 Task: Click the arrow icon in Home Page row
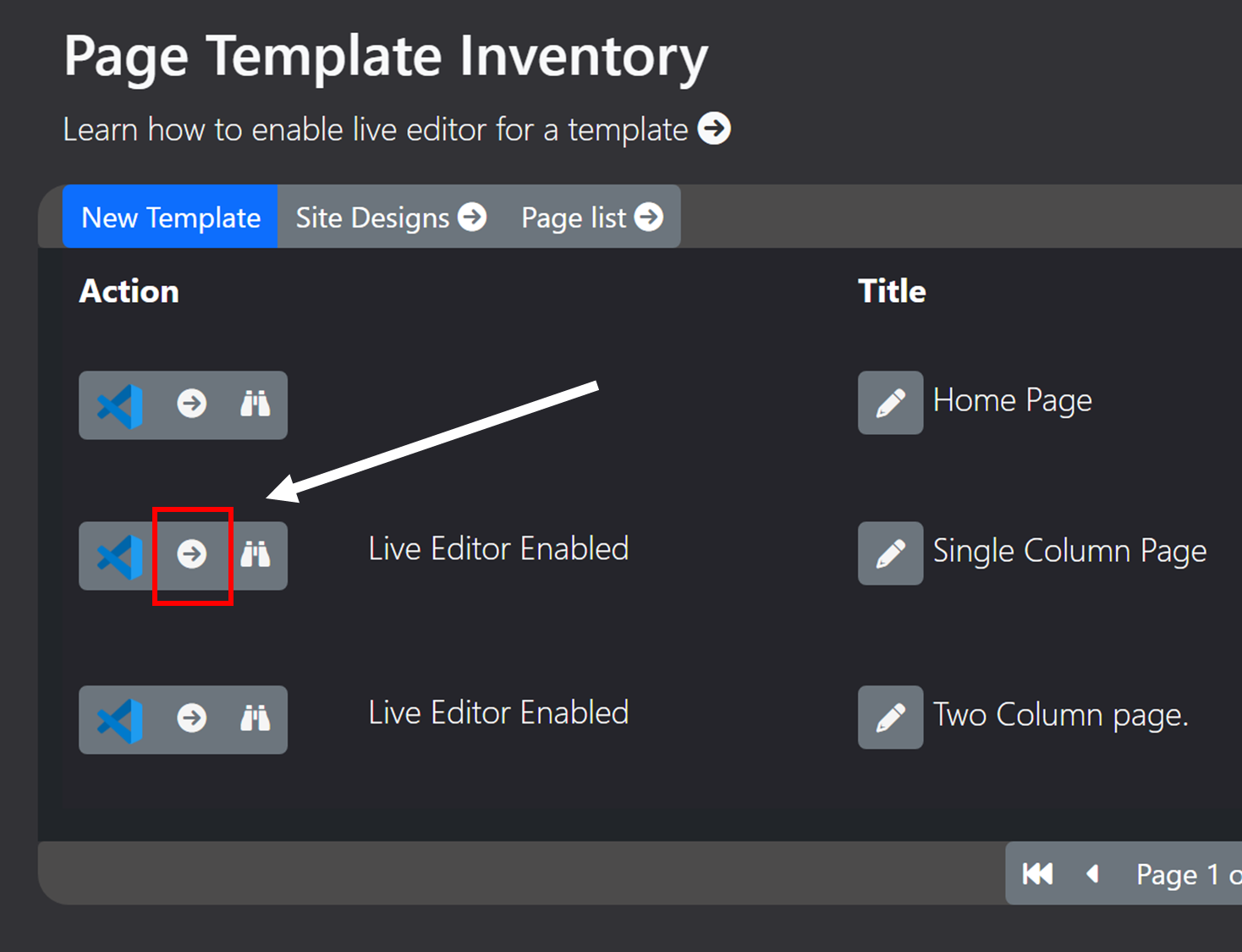[192, 404]
